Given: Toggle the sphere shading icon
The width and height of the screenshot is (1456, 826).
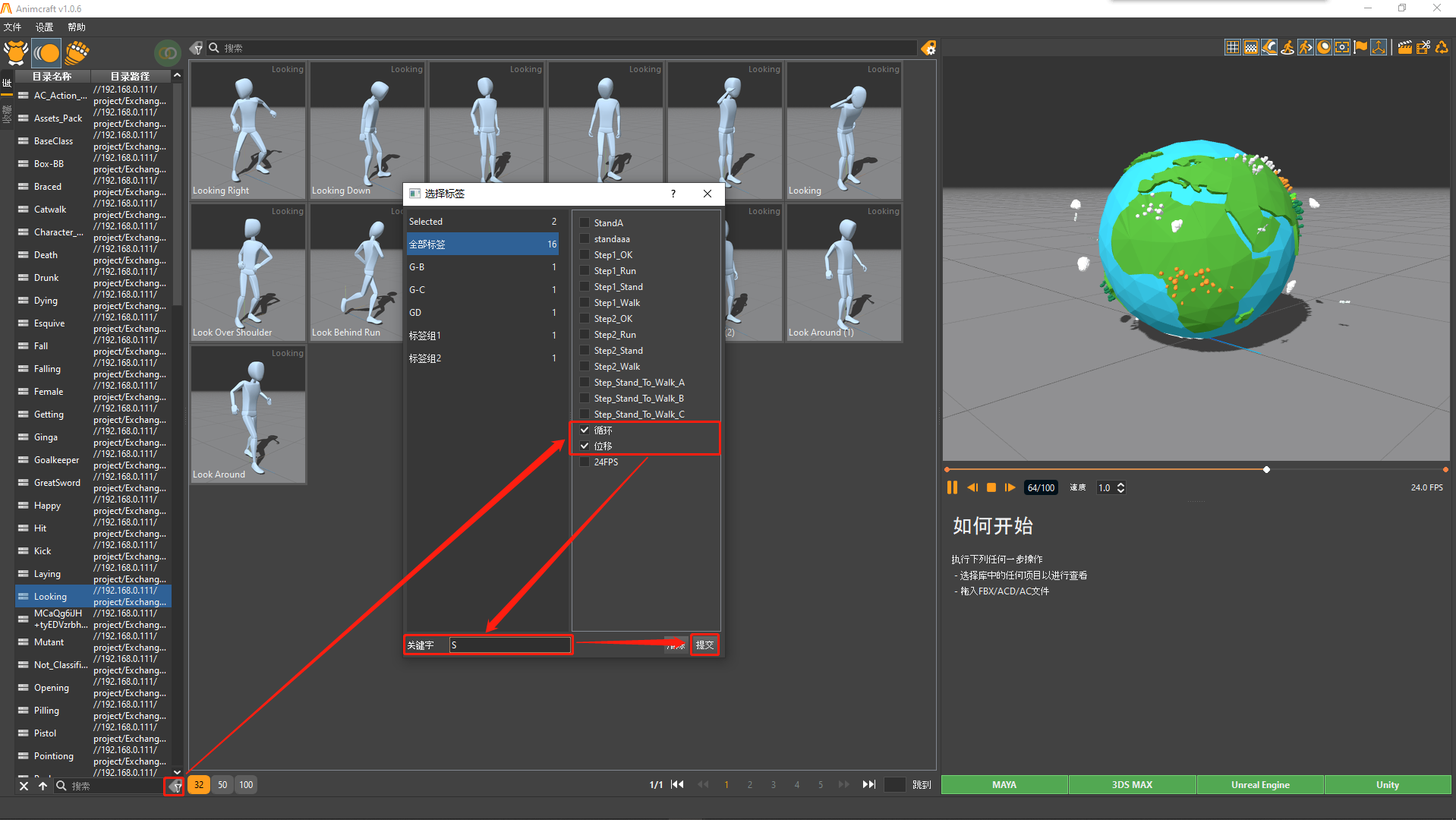Looking at the screenshot, I should (1324, 47).
